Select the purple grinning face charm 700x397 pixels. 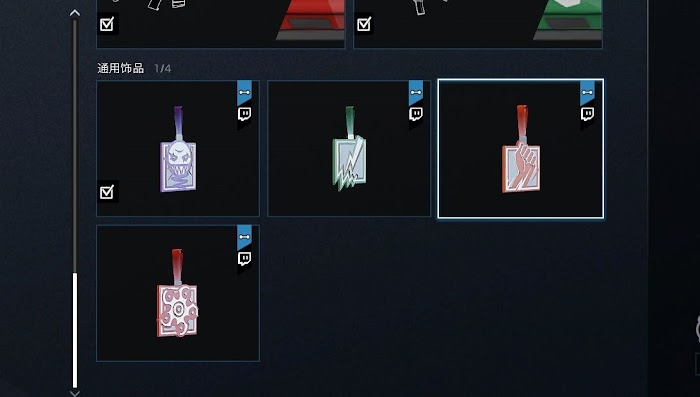coord(178,148)
